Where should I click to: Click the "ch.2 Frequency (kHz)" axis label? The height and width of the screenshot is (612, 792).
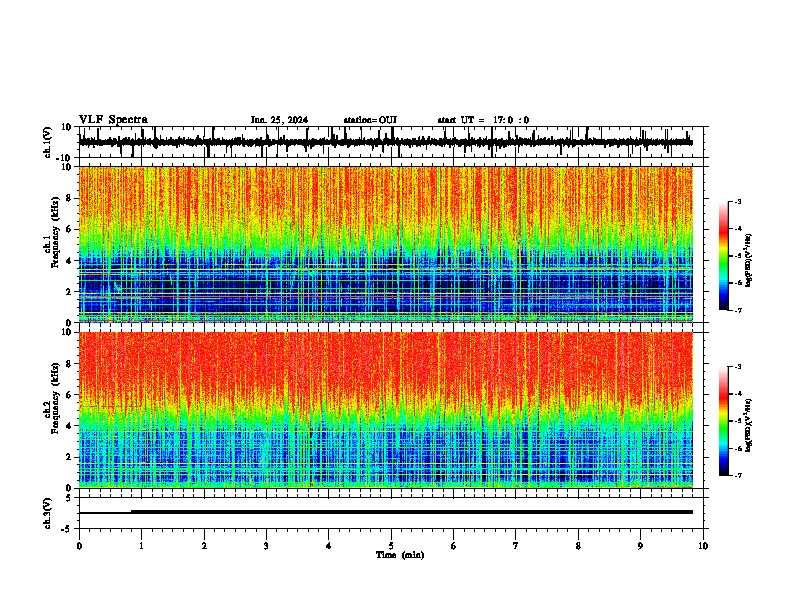tap(51, 398)
